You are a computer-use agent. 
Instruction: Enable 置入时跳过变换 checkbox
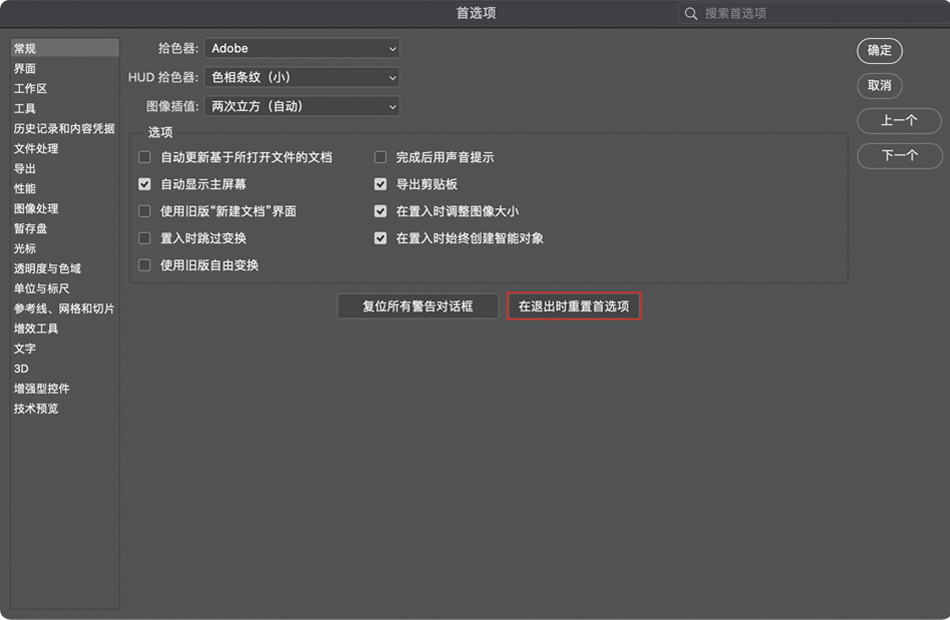[x=144, y=238]
